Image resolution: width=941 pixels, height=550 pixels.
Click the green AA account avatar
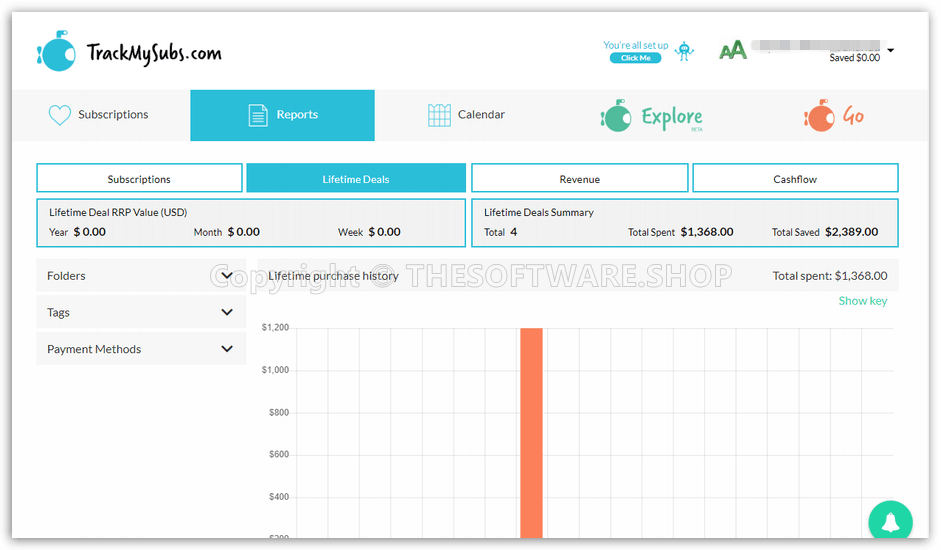733,51
